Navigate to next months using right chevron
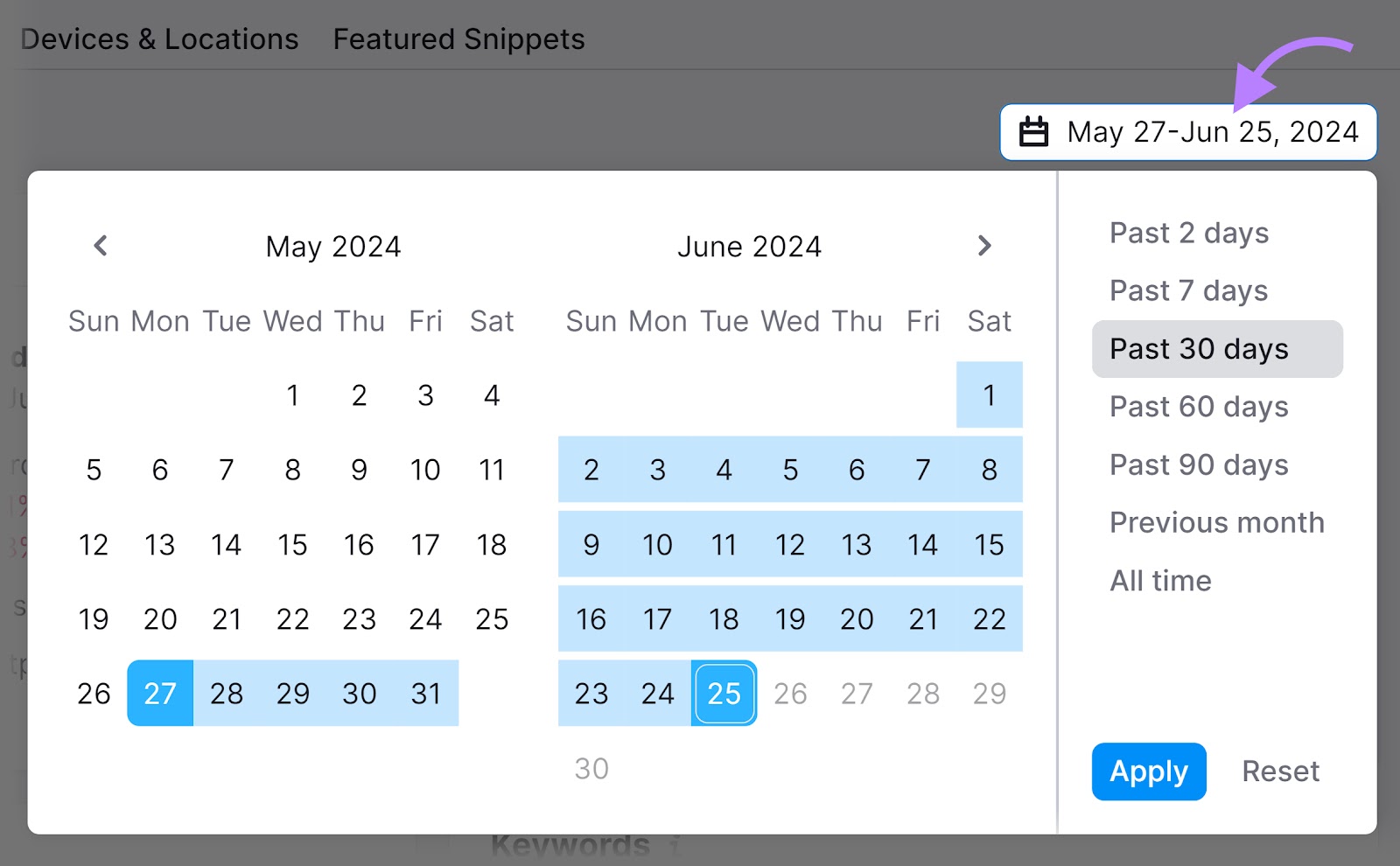 (984, 246)
